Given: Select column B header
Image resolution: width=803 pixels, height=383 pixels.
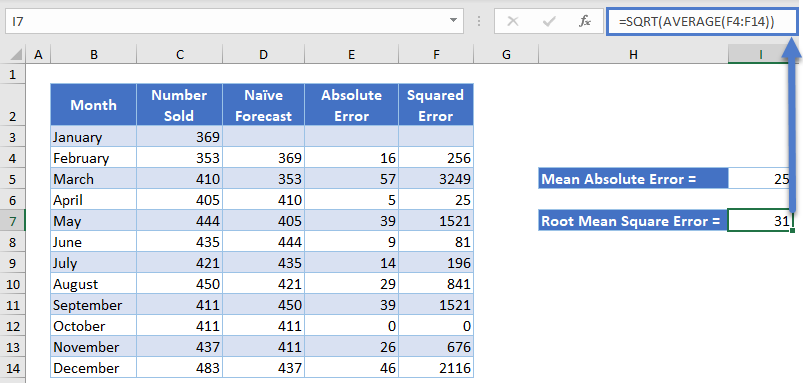Looking at the screenshot, I should point(93,55).
